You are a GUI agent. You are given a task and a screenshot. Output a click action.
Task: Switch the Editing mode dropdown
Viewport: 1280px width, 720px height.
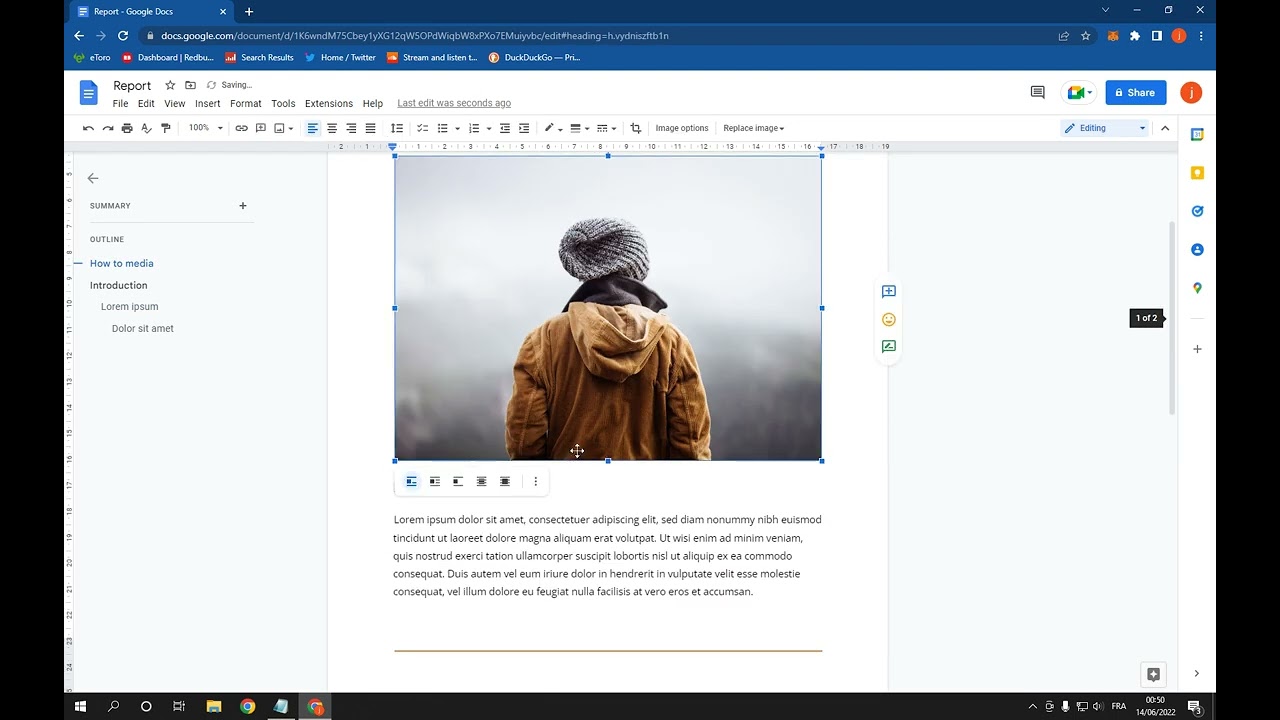[1105, 128]
